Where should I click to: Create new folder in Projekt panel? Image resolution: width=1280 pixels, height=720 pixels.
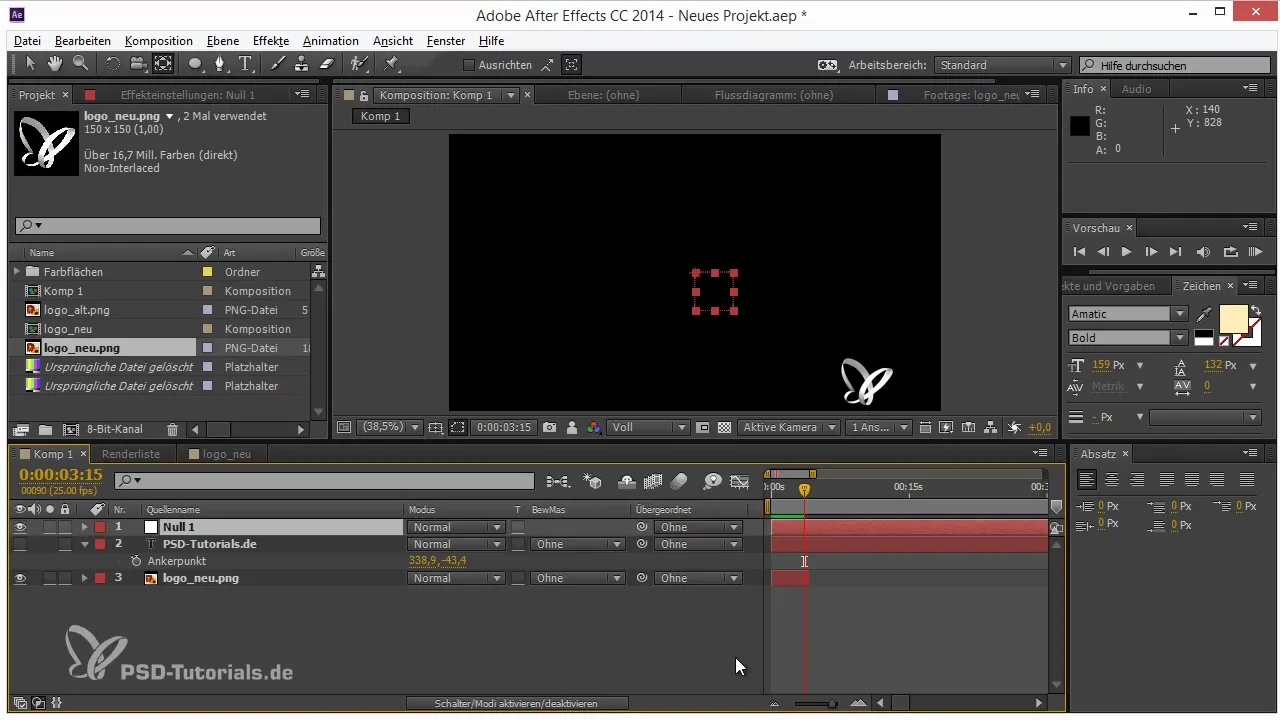45,429
